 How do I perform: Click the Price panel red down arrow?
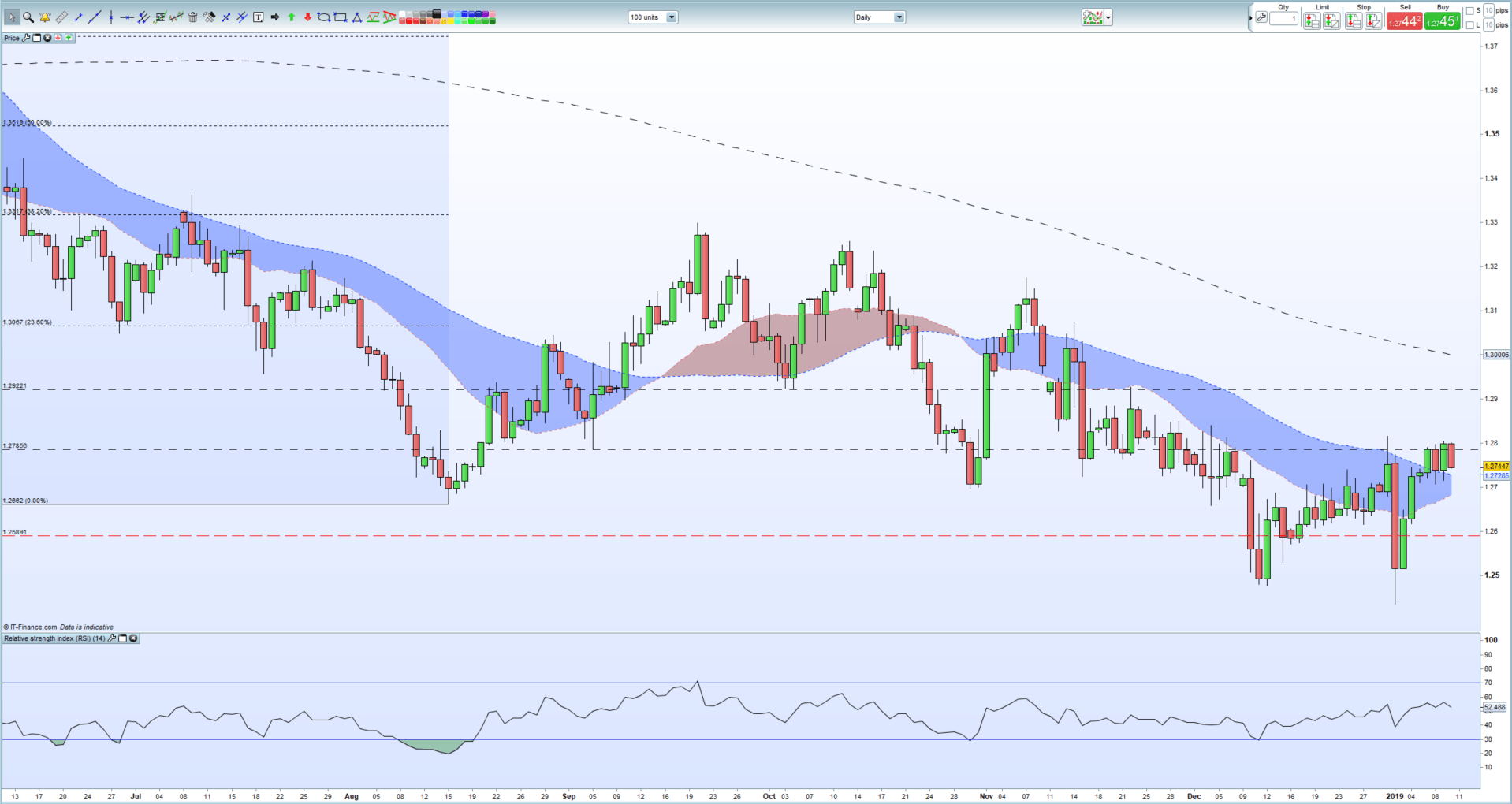click(58, 38)
